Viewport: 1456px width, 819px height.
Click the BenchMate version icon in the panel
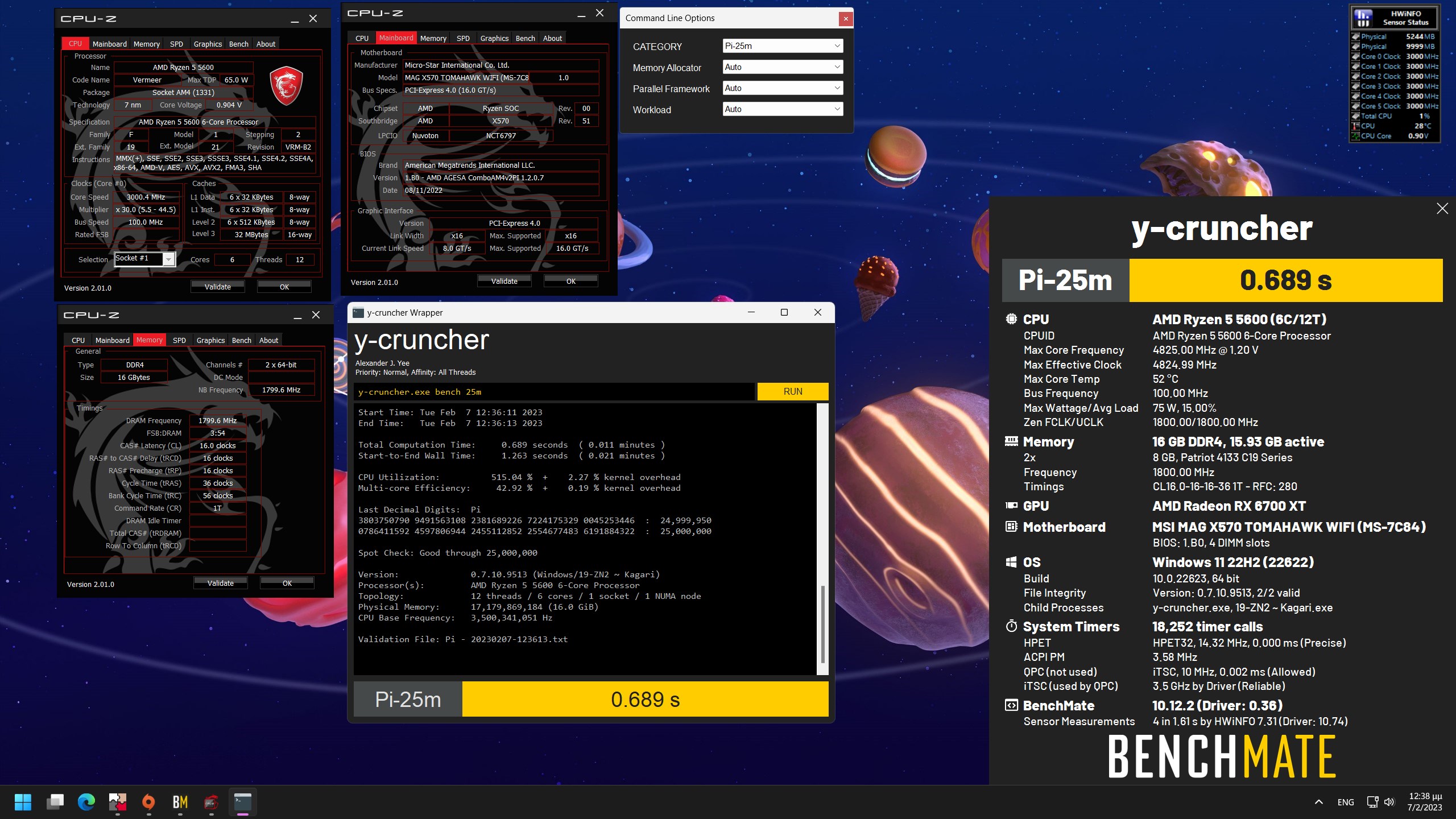click(1011, 705)
